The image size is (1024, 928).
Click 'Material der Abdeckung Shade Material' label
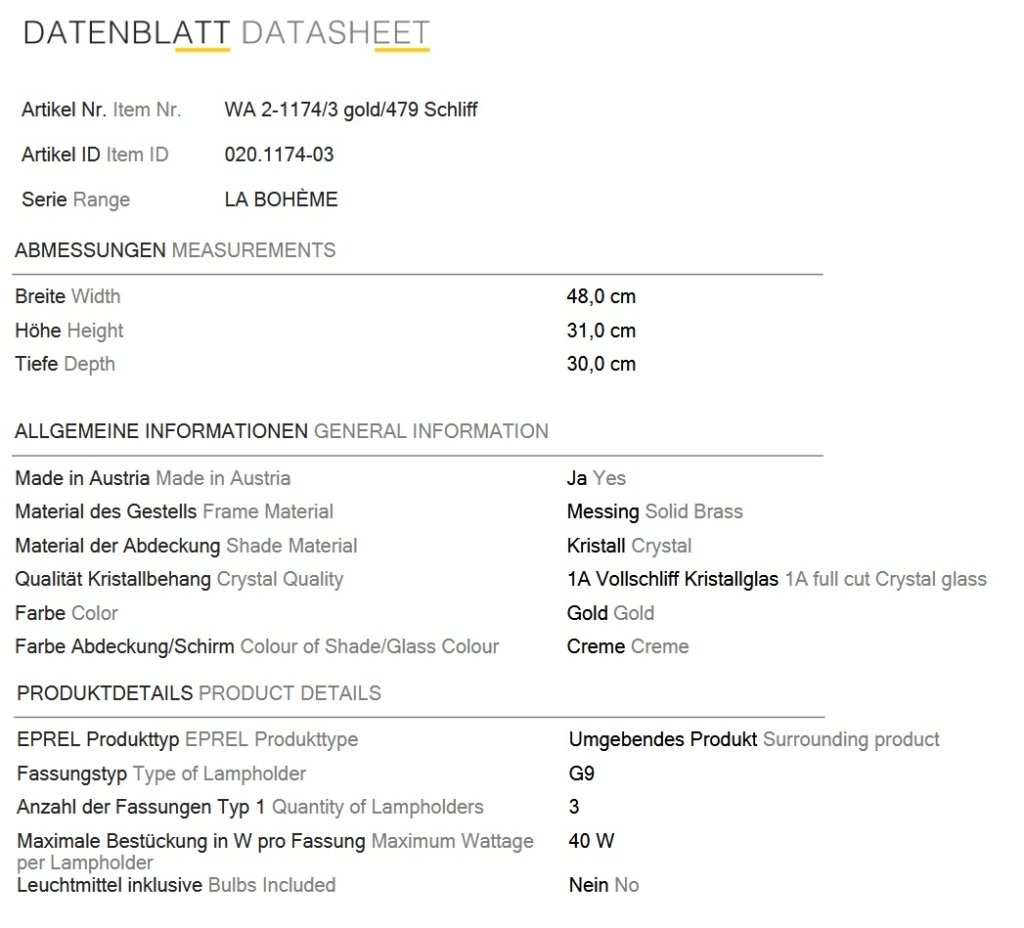(x=186, y=546)
